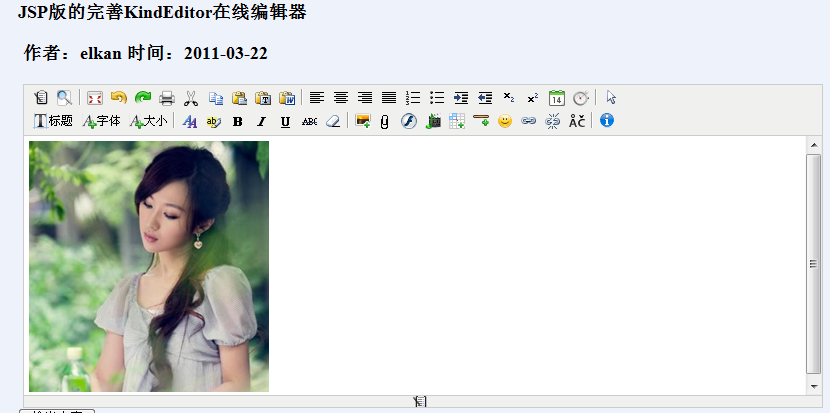Apply superscript formatting
The height and width of the screenshot is (413, 830).
pos(533,98)
